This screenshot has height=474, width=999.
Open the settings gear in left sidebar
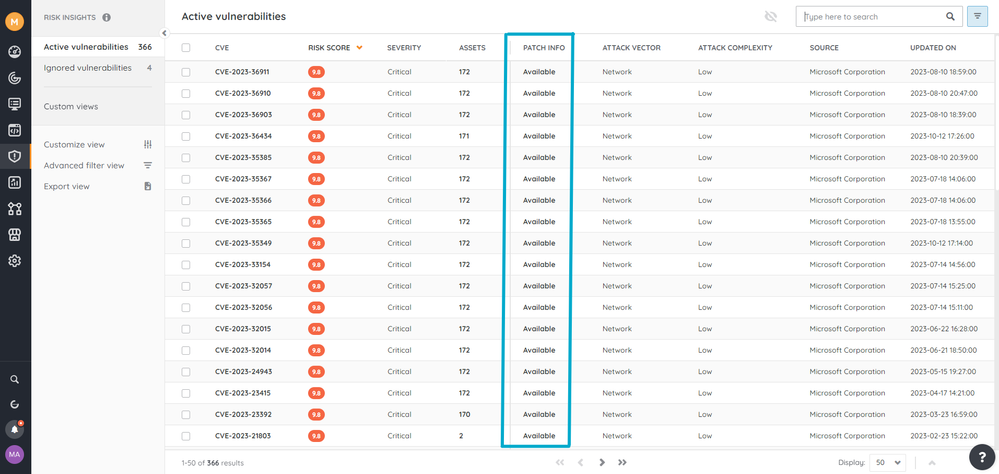point(15,261)
